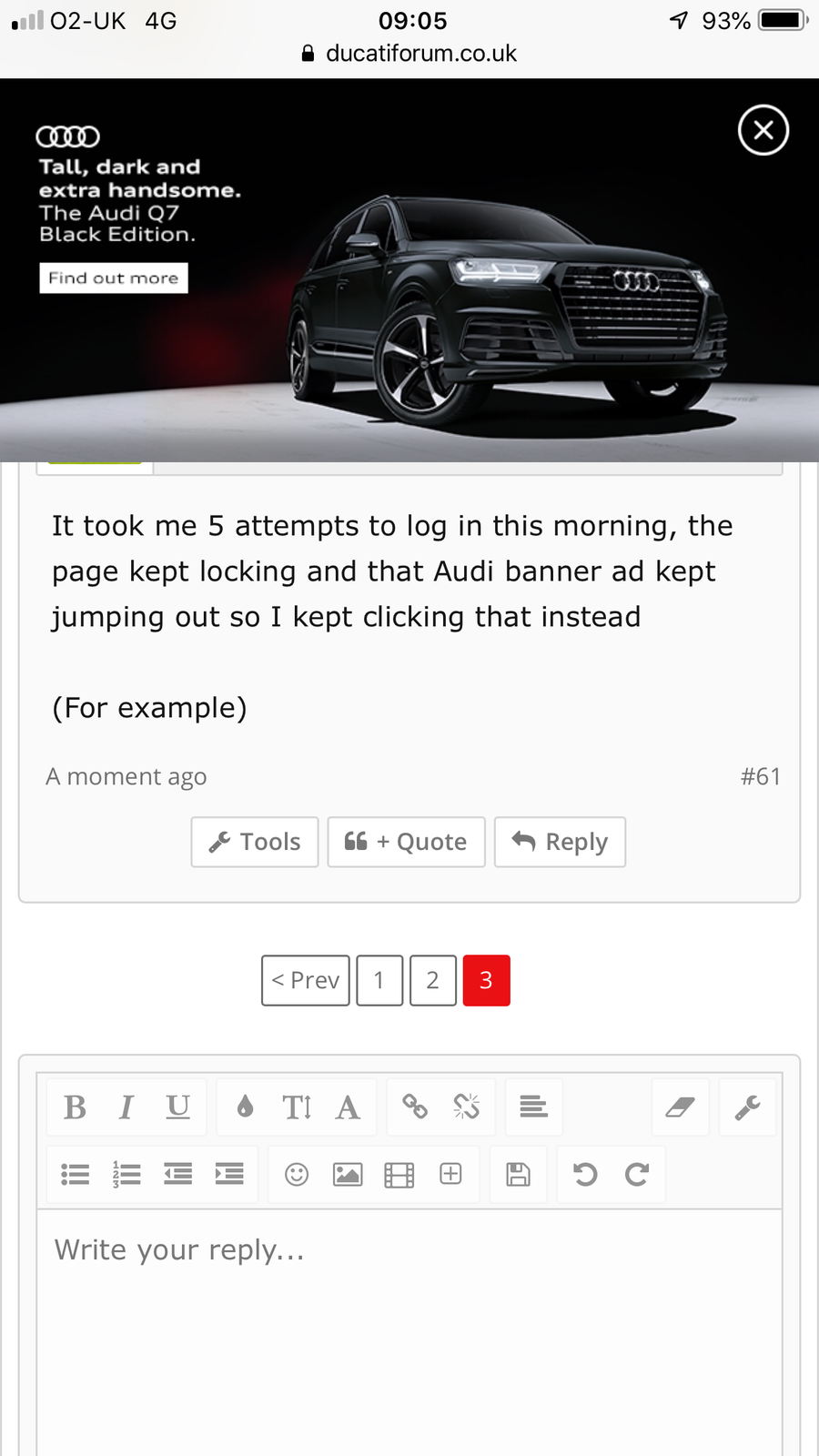Tap the Write your reply text area

409,1333
